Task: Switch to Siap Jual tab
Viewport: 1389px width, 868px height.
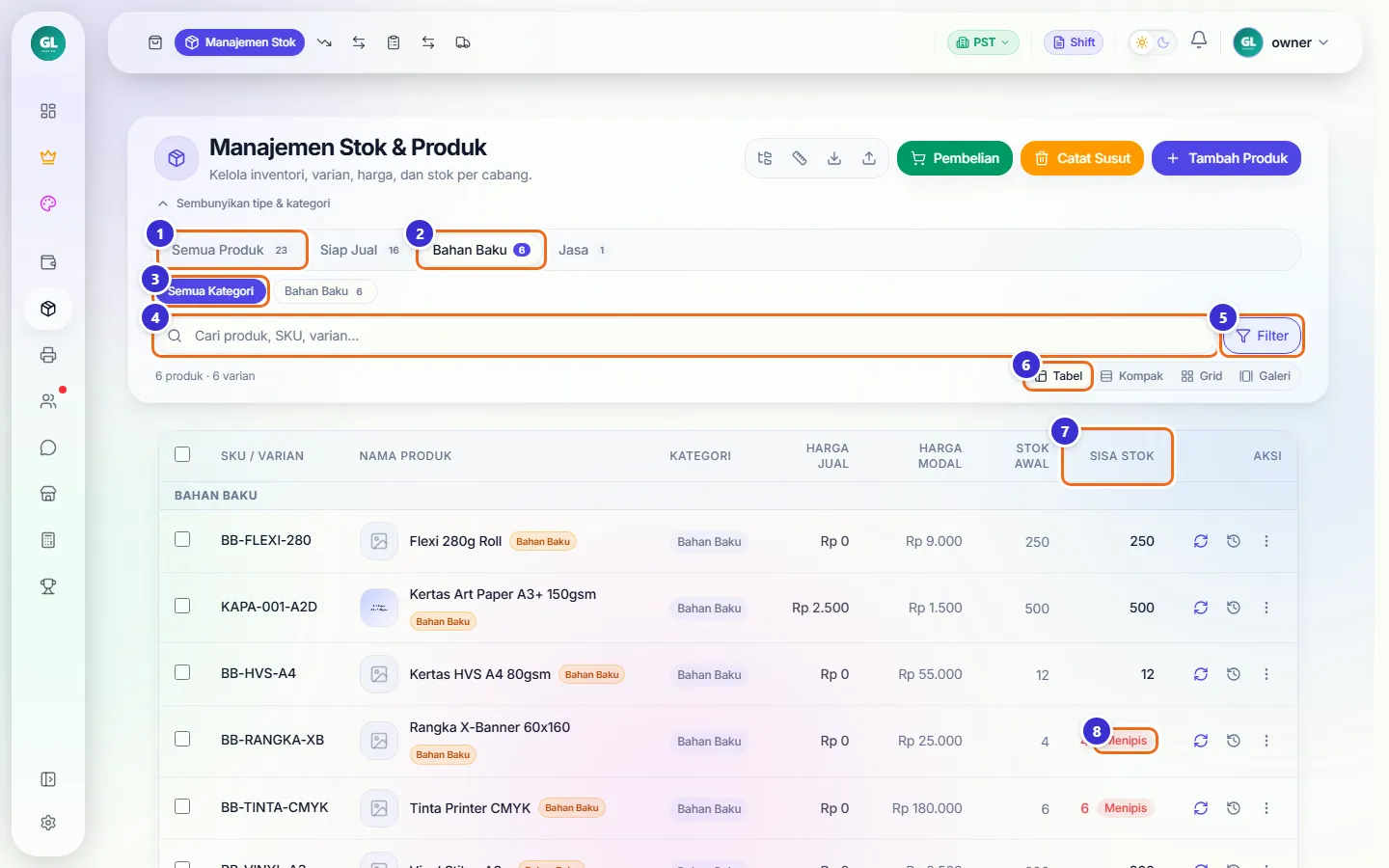Action: coord(359,250)
